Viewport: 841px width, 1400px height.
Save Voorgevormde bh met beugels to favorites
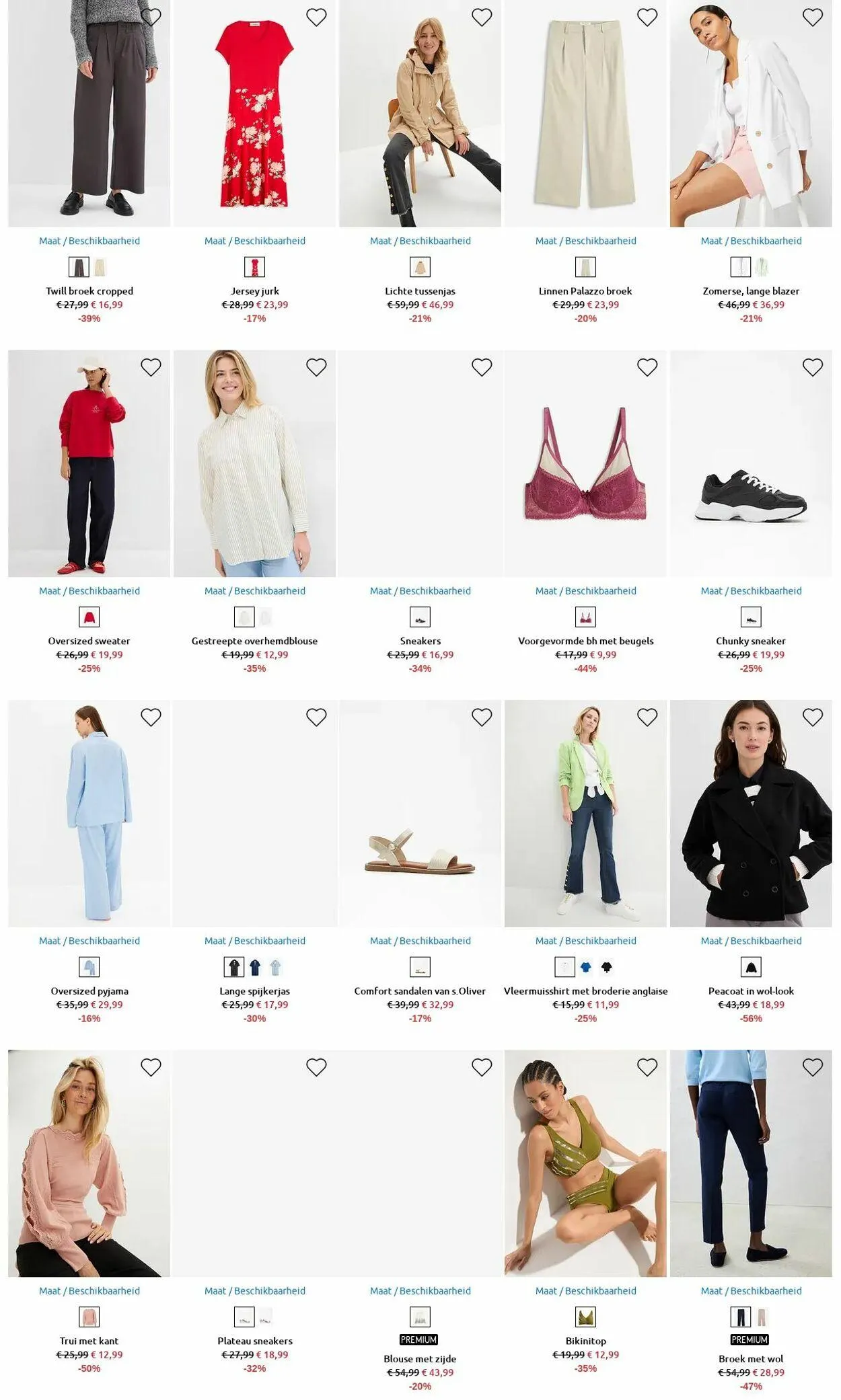click(647, 367)
